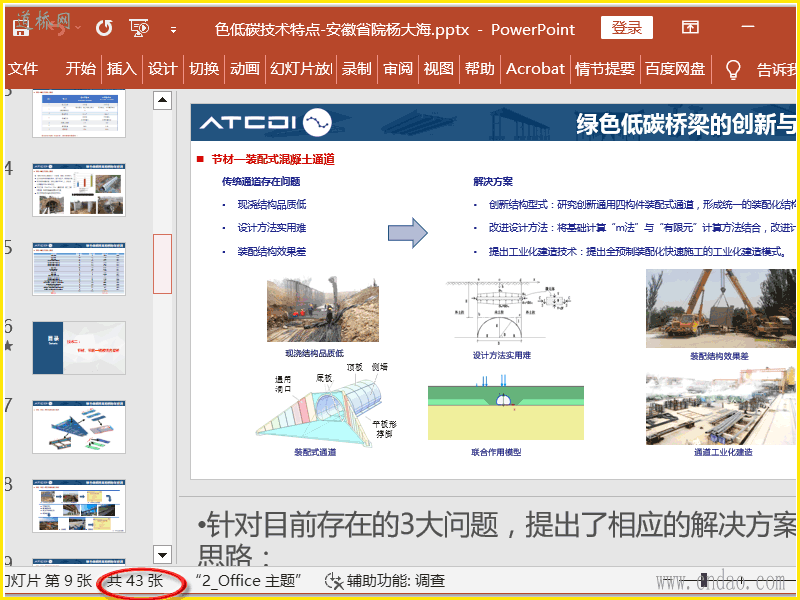Open accessibility checker 辅助功能: 调查

pos(385,581)
